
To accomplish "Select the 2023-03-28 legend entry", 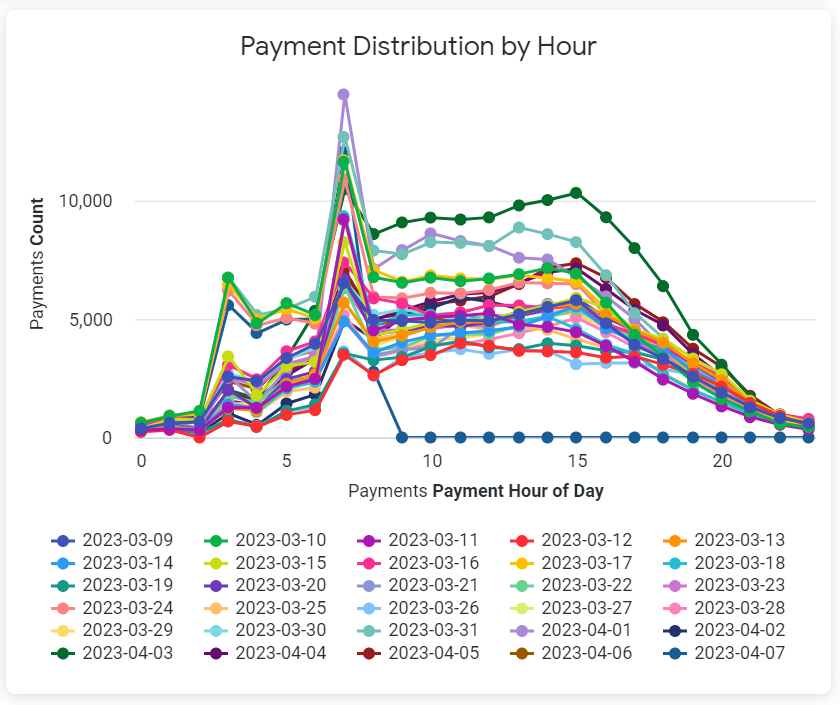I will coord(724,608).
